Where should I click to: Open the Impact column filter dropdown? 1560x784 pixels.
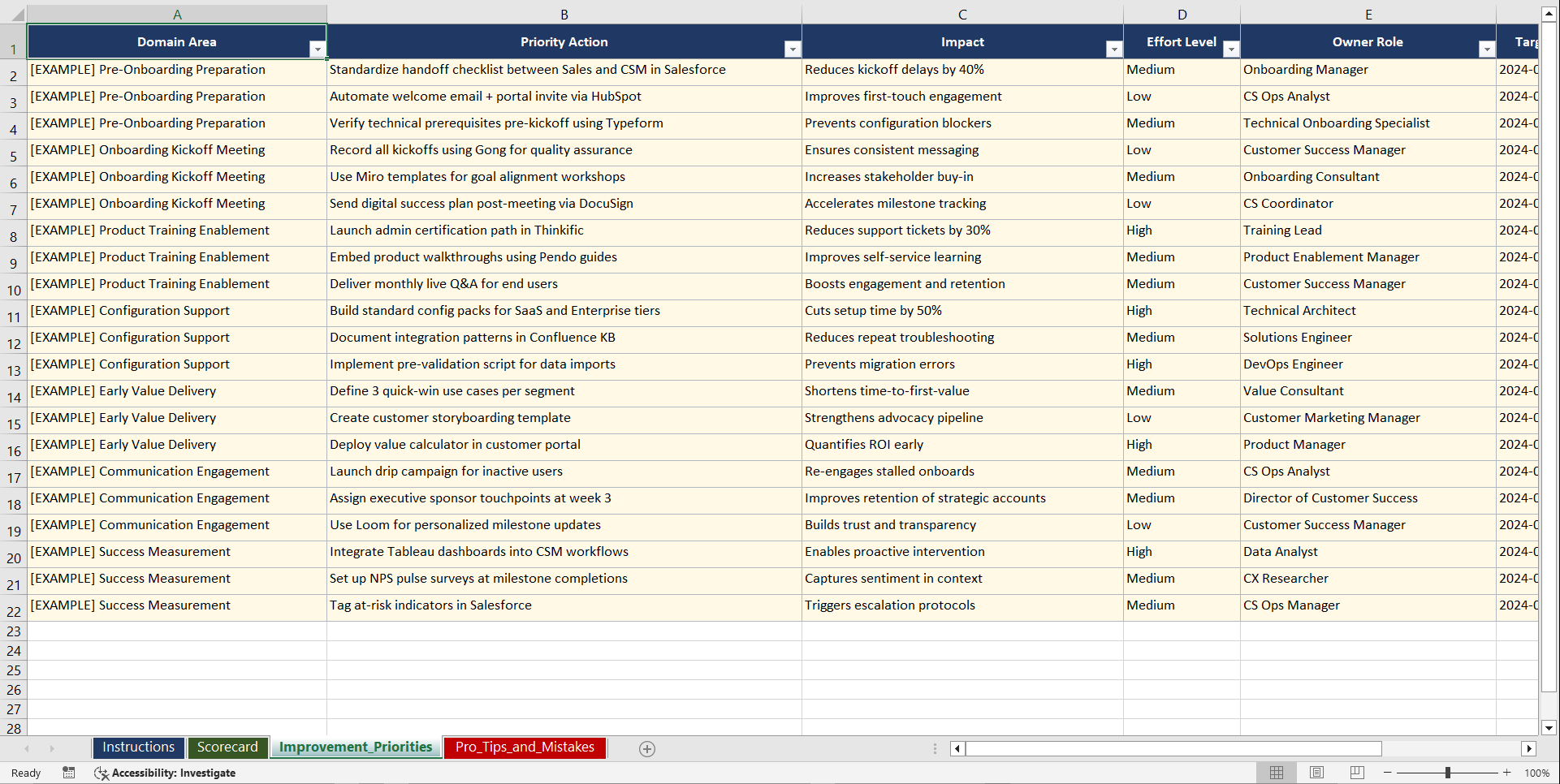click(x=1113, y=49)
